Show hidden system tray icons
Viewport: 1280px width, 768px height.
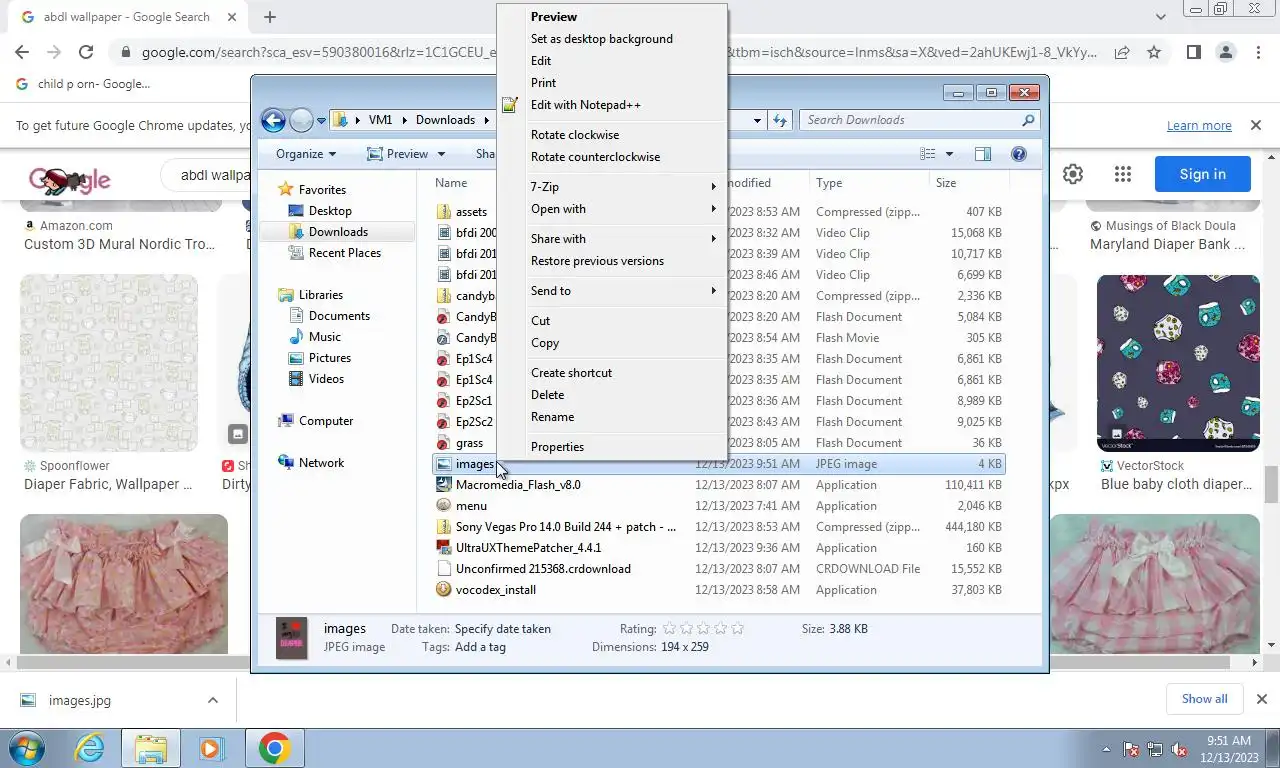pos(1106,749)
